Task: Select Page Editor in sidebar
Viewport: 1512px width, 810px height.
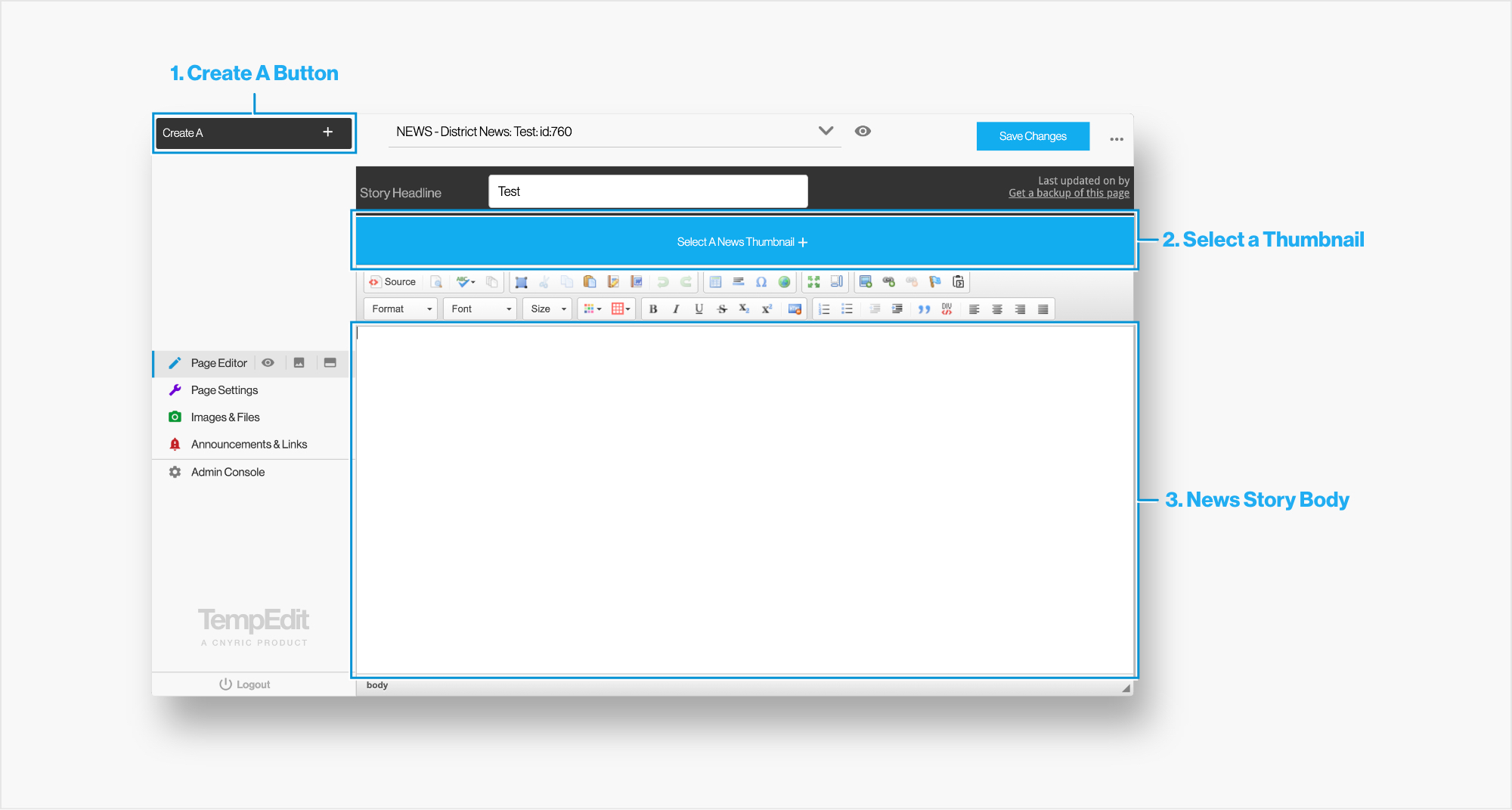Action: [x=219, y=363]
